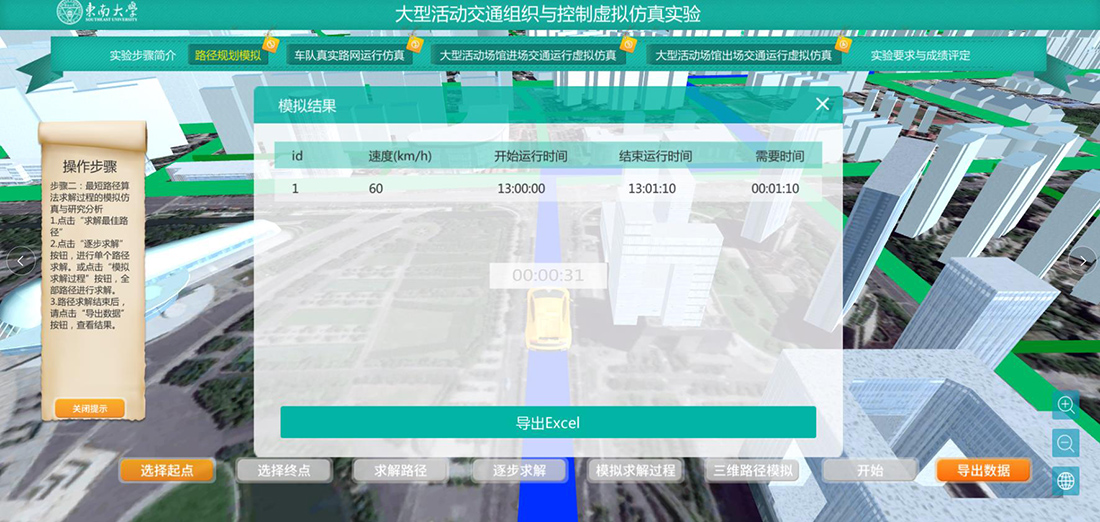Open 车队真实路网运行仿真 tab
The image size is (1100, 522).
348,56
